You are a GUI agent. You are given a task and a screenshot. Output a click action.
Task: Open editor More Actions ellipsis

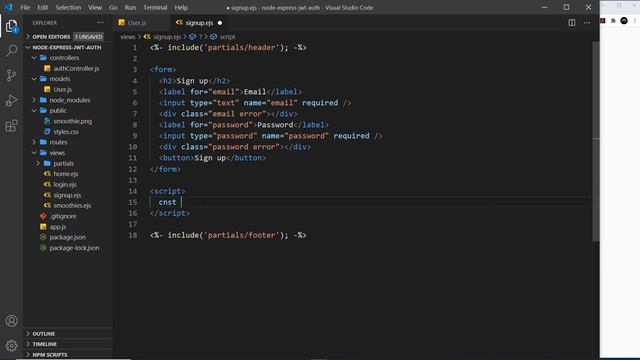click(x=587, y=23)
